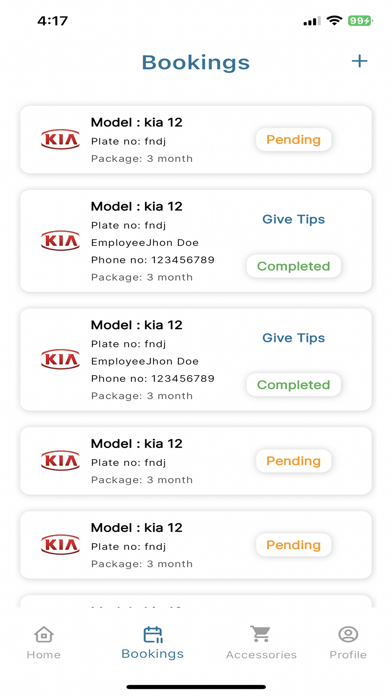Tap Completed badge on third booking
Image resolution: width=392 pixels, height=696 pixels.
pyautogui.click(x=293, y=385)
